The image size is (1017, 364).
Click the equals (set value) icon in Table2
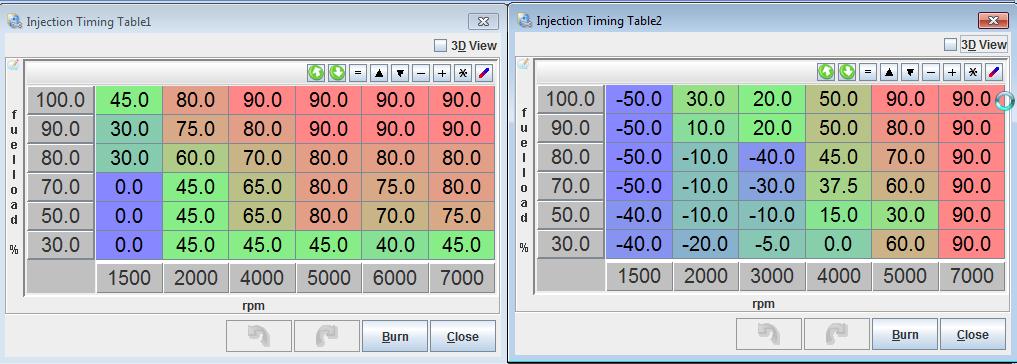coord(868,72)
